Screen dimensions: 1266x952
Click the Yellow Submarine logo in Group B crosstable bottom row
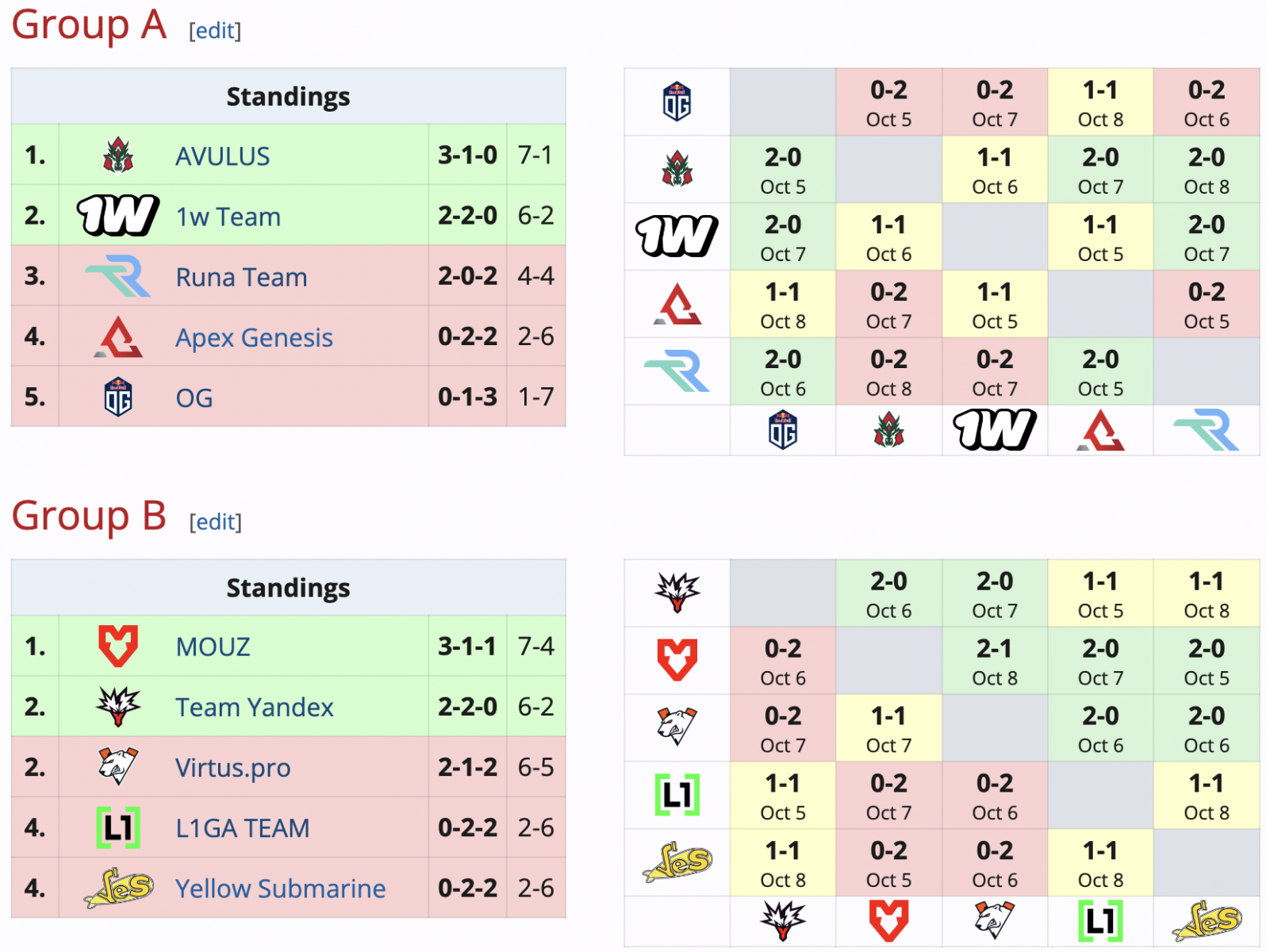(x=1206, y=922)
